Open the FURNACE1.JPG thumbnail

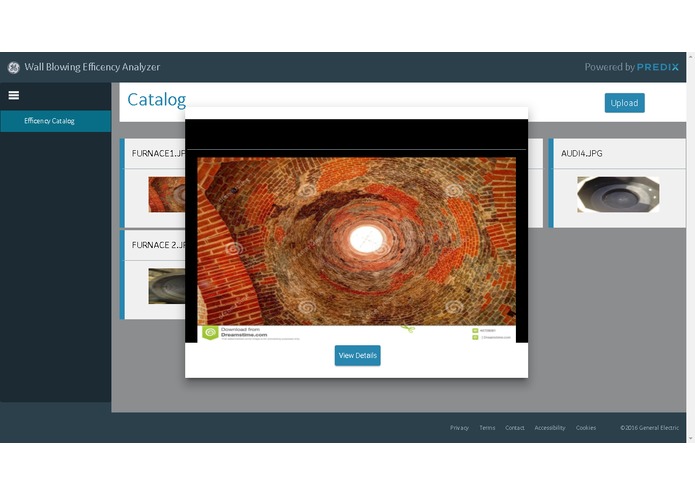click(x=167, y=194)
